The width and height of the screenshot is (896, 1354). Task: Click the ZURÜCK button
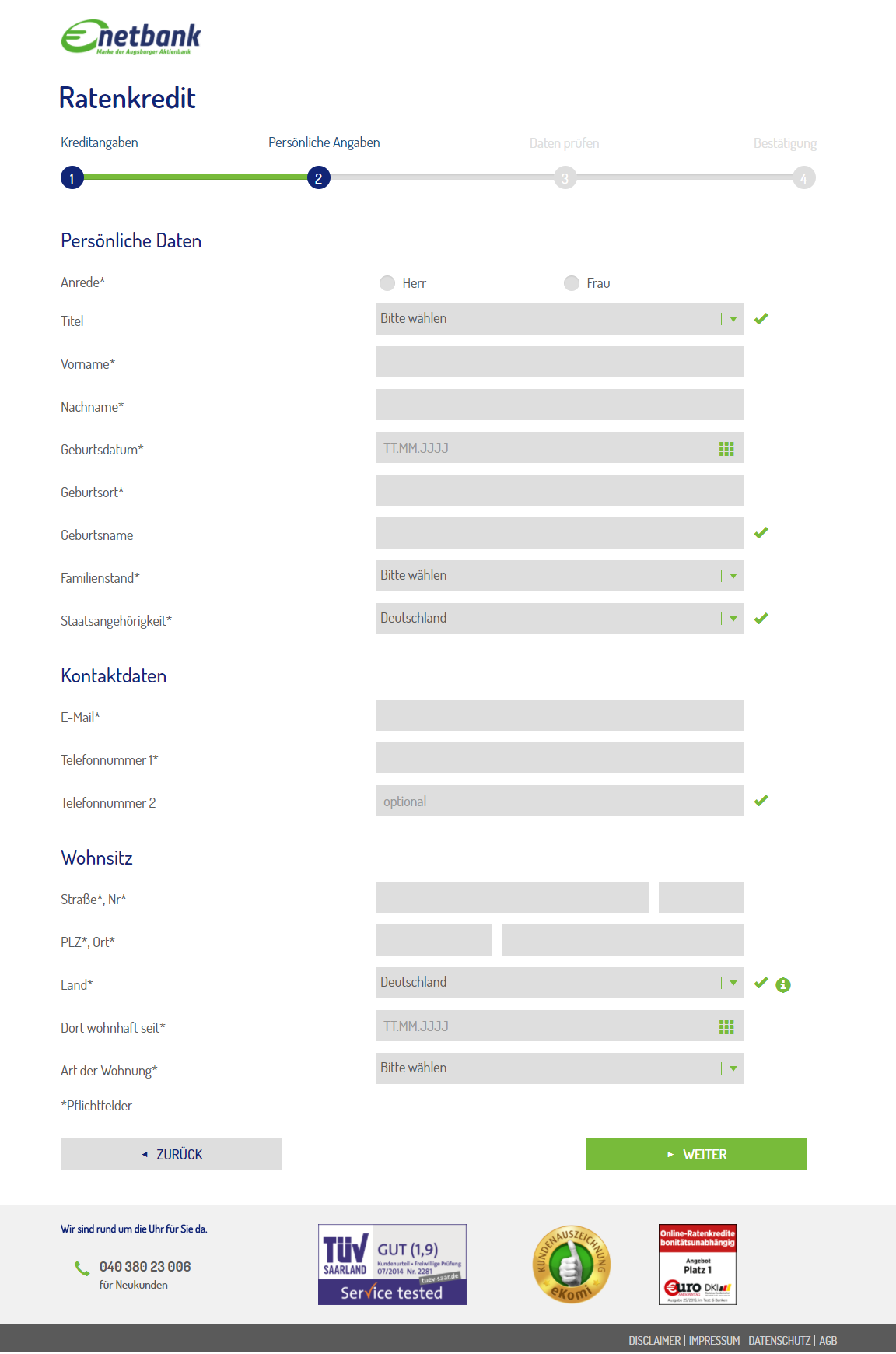171,1154
